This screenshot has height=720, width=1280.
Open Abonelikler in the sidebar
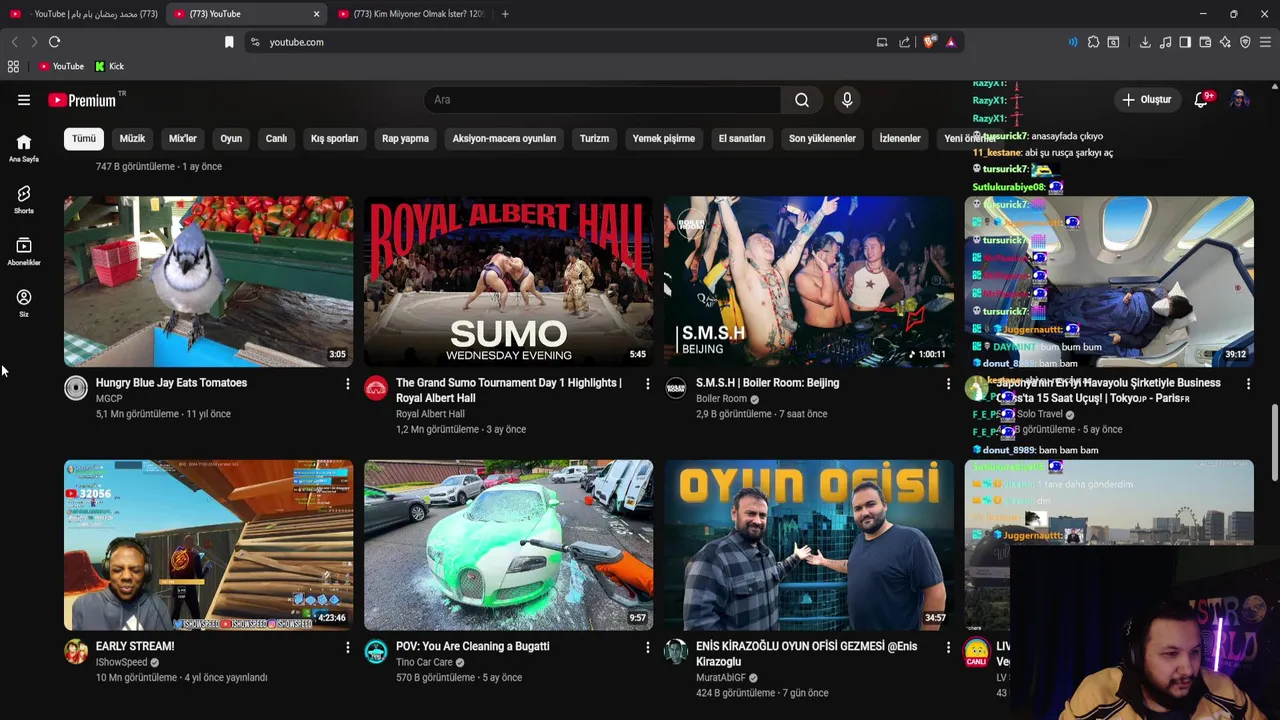click(24, 252)
